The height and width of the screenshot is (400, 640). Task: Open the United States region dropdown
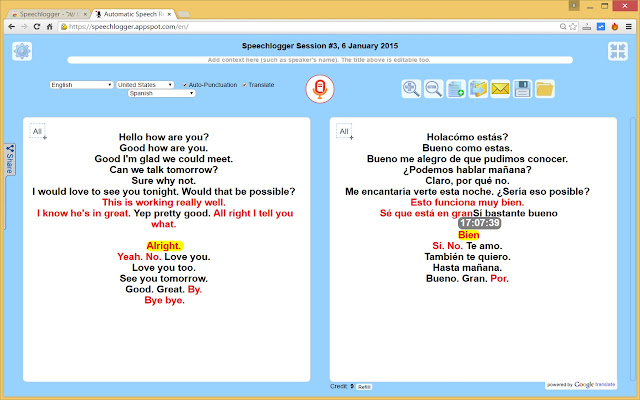point(145,85)
